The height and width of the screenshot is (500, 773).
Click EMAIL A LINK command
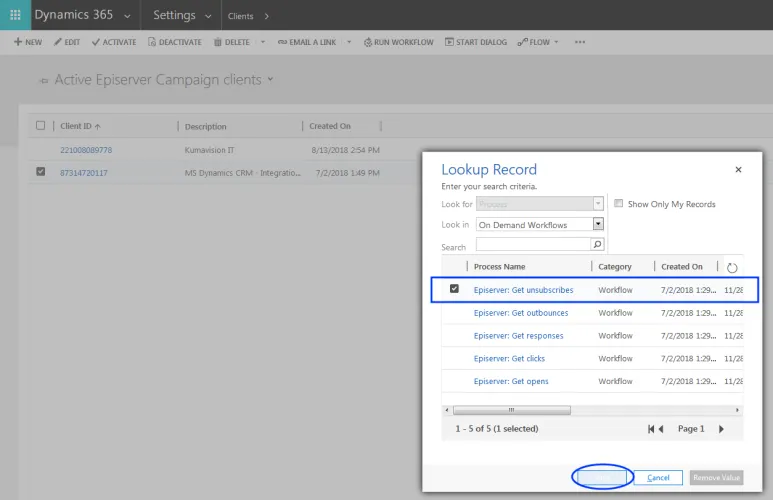[307, 42]
